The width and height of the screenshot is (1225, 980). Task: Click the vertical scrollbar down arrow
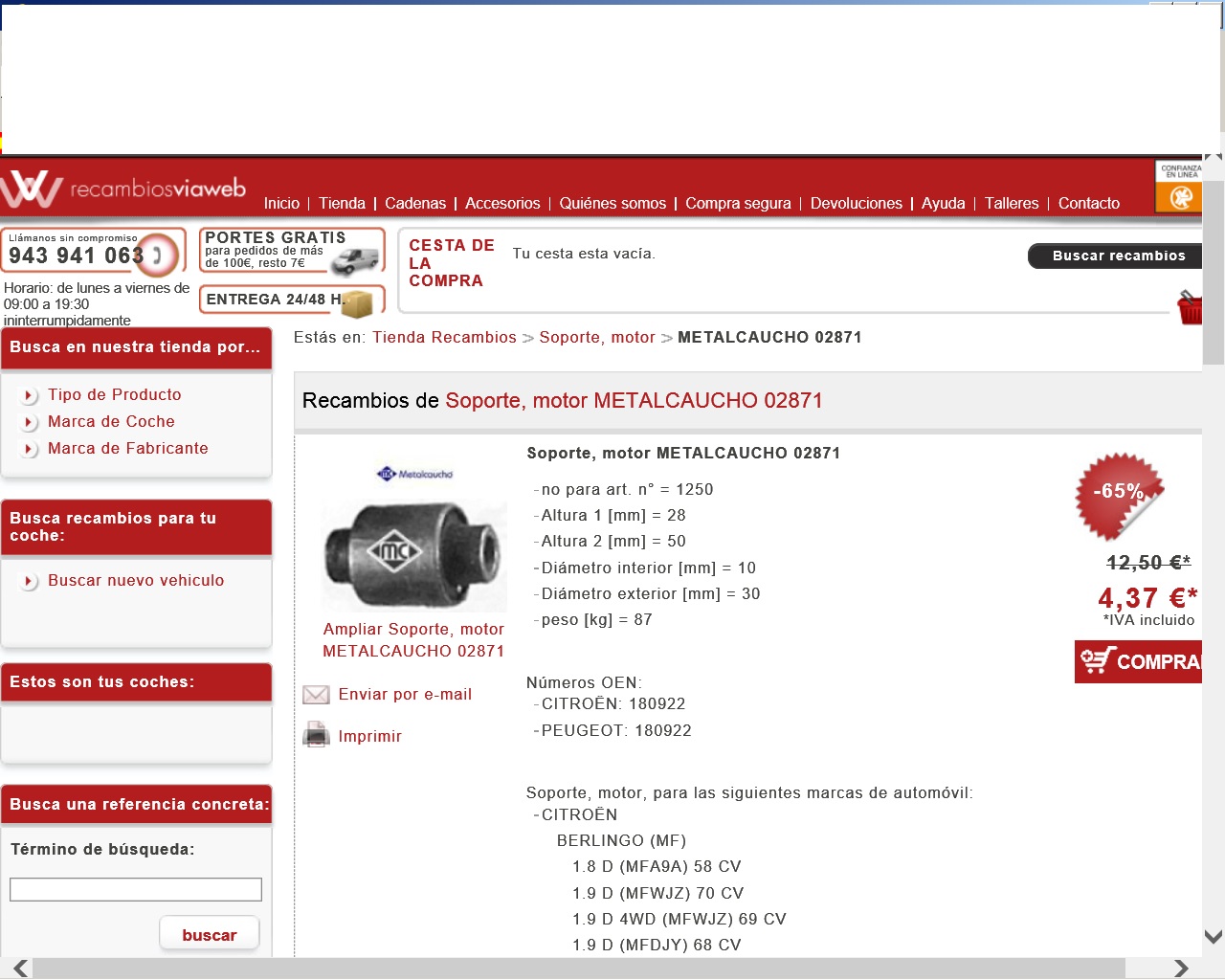[1214, 937]
